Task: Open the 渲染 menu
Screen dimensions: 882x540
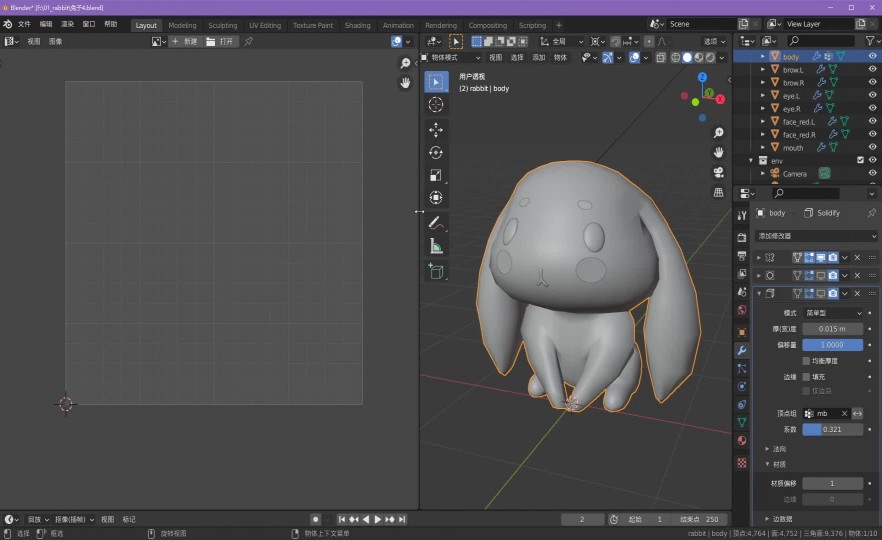Action: 68,24
